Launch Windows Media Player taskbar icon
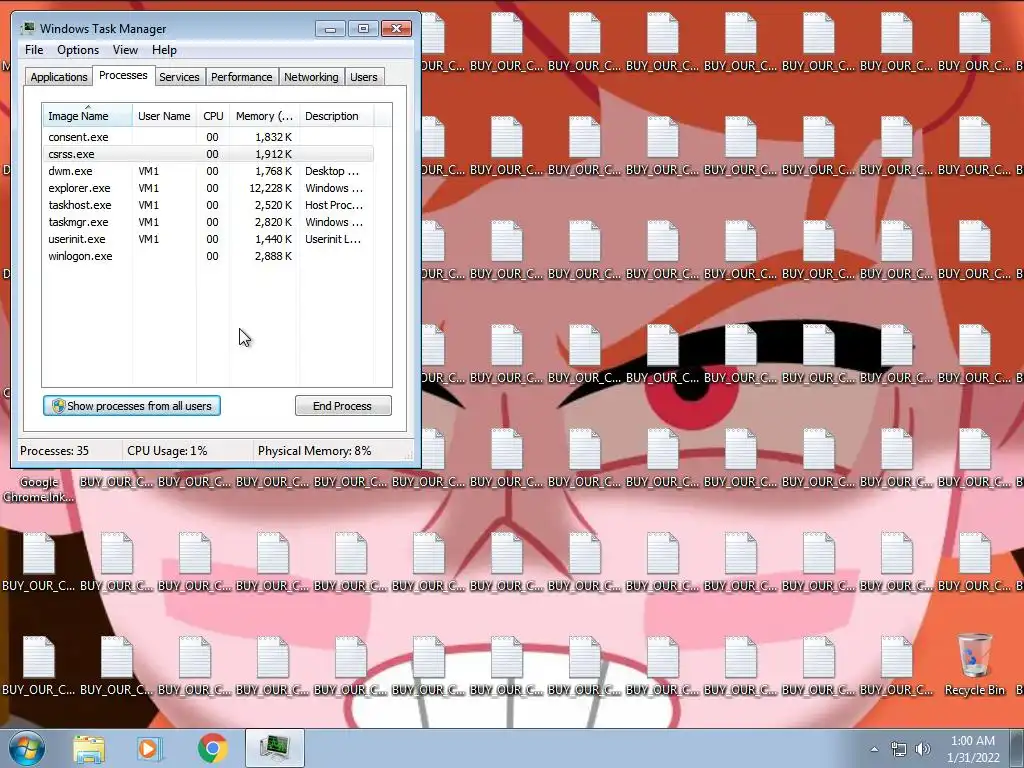This screenshot has height=768, width=1024. click(150, 749)
